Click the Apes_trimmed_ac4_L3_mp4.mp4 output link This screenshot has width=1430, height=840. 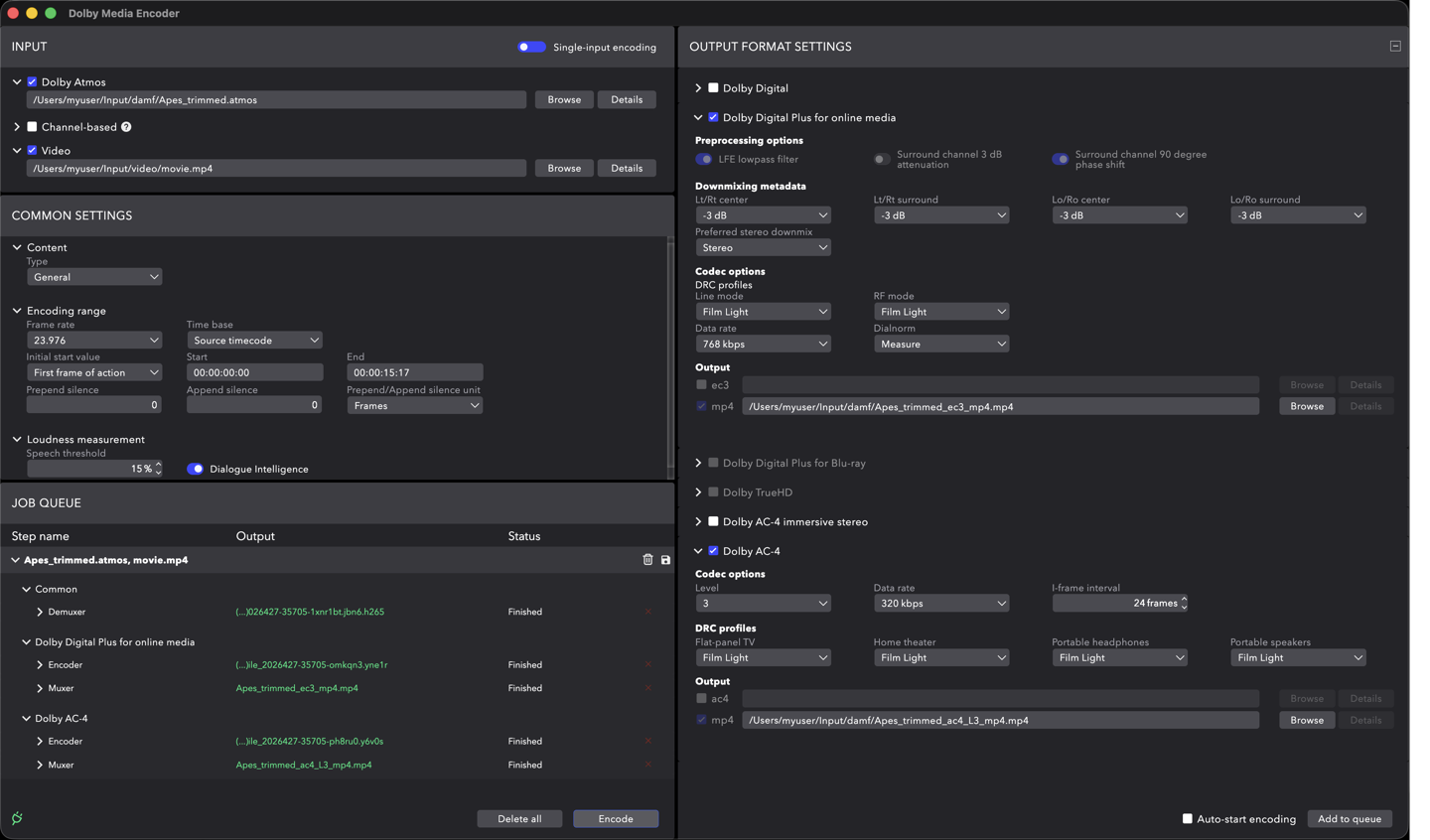point(304,765)
